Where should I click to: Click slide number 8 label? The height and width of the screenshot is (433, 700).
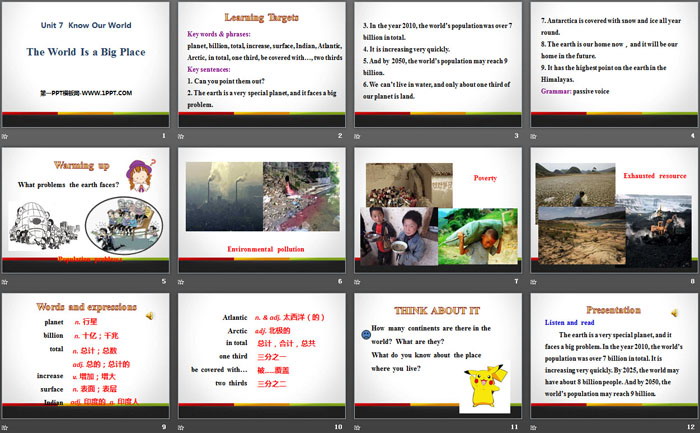[x=692, y=281]
